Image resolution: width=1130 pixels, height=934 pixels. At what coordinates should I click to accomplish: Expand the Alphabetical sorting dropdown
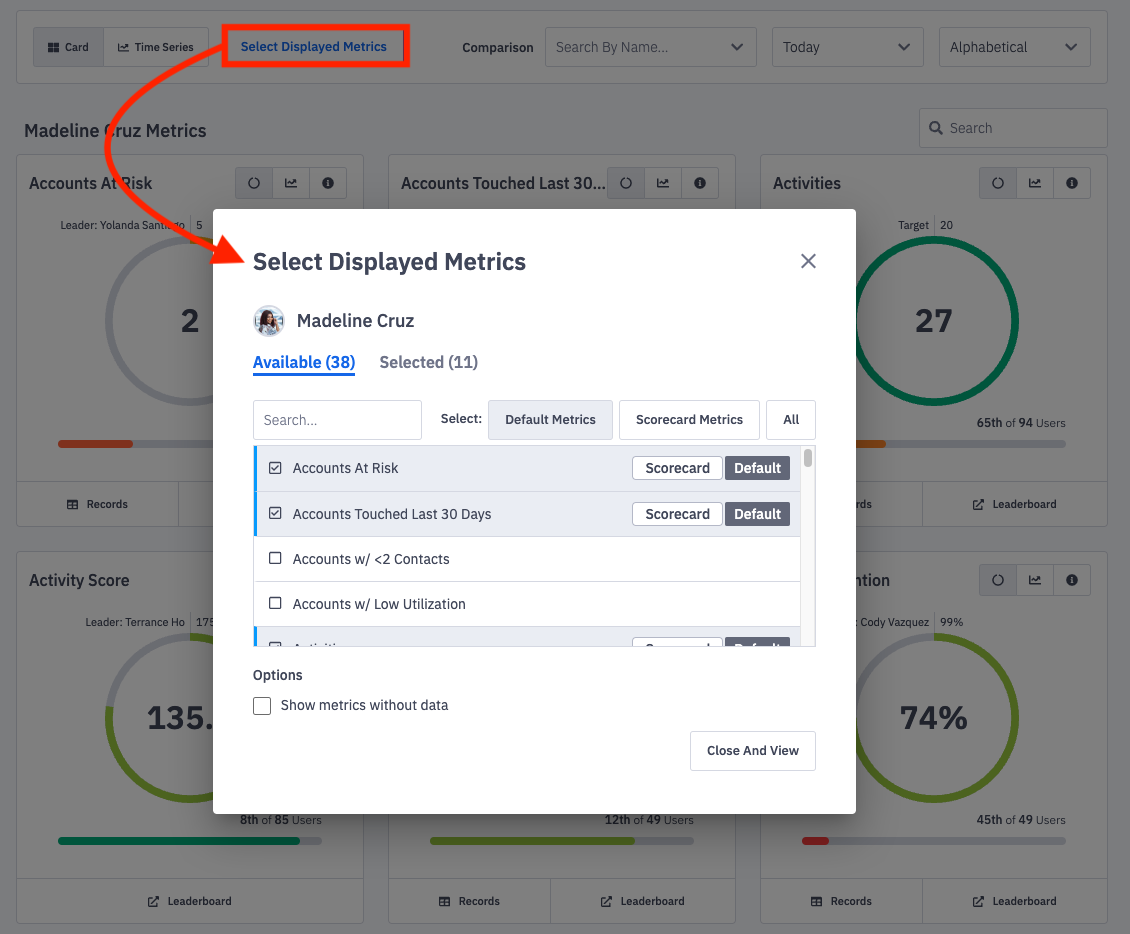click(1014, 46)
